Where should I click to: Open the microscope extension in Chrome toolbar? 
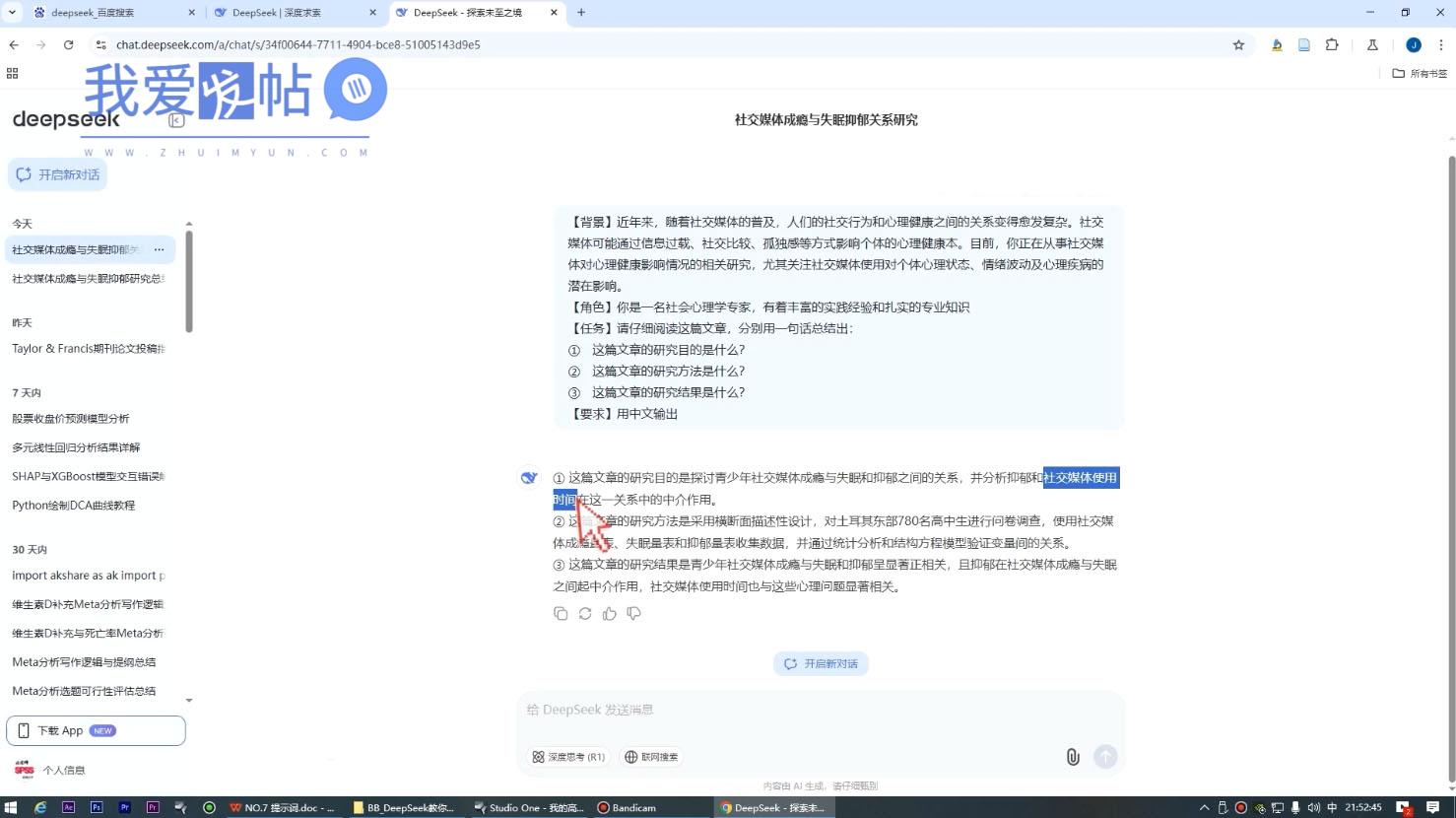pos(1277,44)
